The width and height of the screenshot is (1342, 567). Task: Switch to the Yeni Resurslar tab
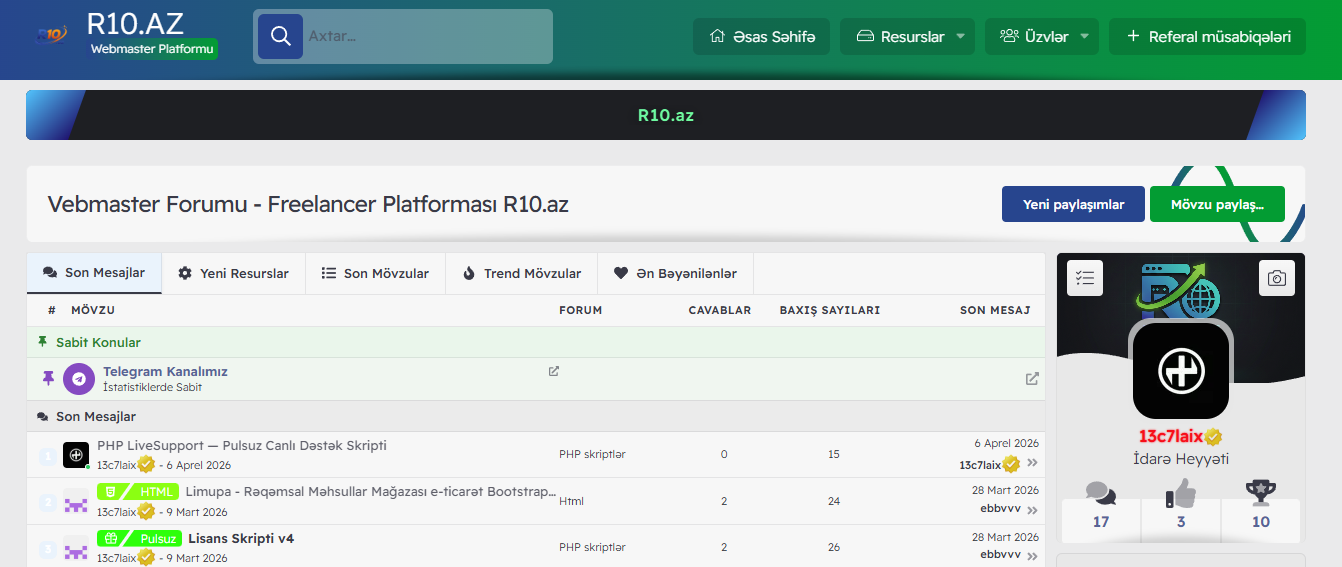pos(233,273)
